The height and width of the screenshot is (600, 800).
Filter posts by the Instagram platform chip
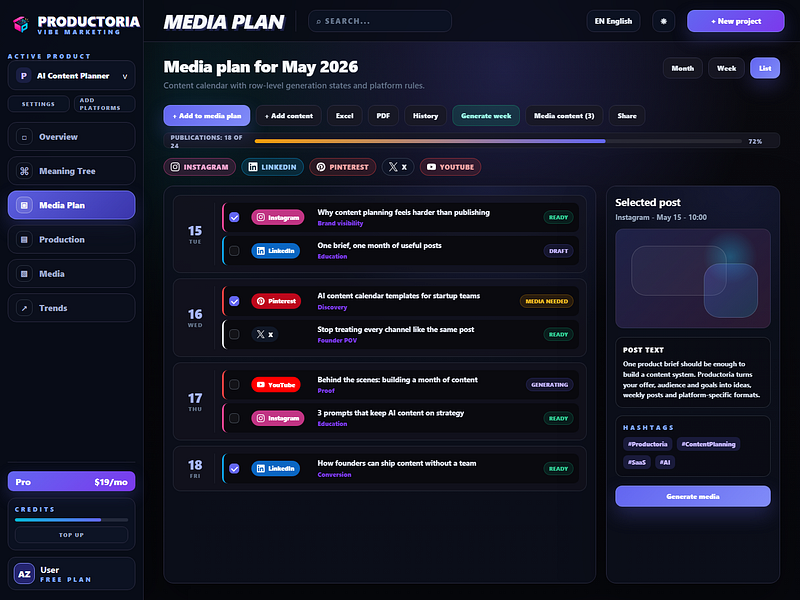[199, 167]
